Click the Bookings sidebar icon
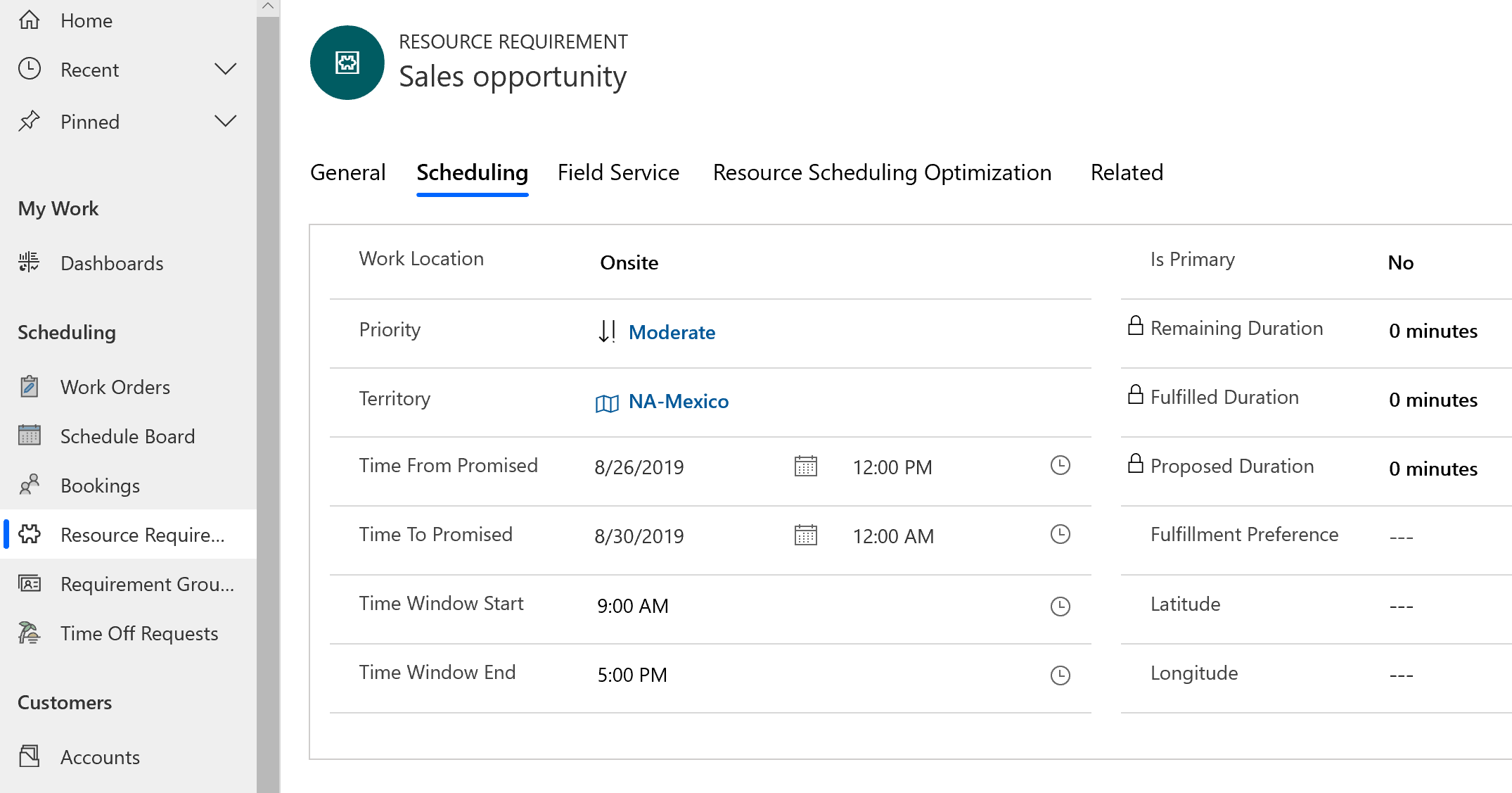 point(29,485)
